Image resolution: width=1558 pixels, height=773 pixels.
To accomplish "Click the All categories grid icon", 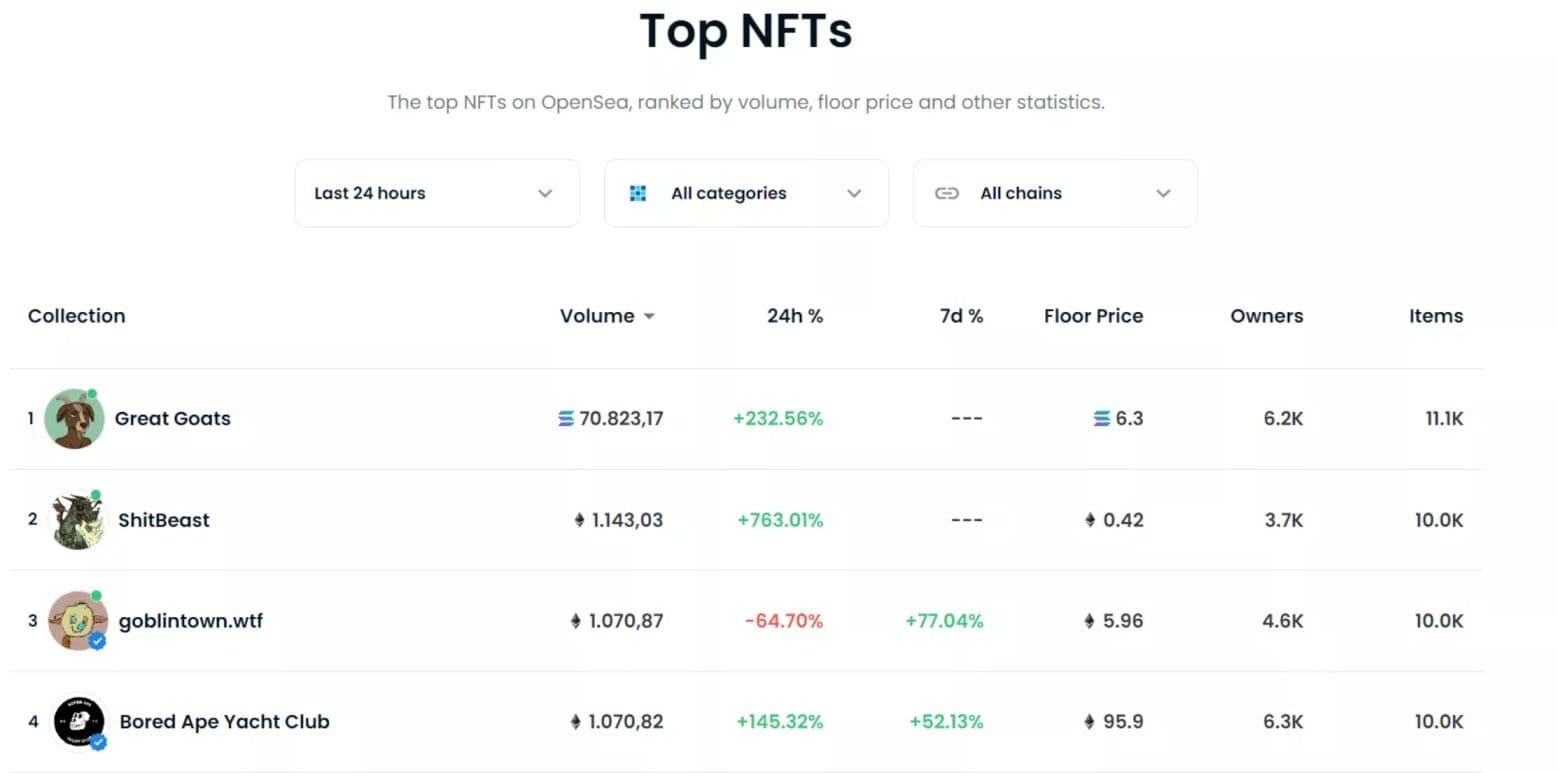I will (x=638, y=193).
